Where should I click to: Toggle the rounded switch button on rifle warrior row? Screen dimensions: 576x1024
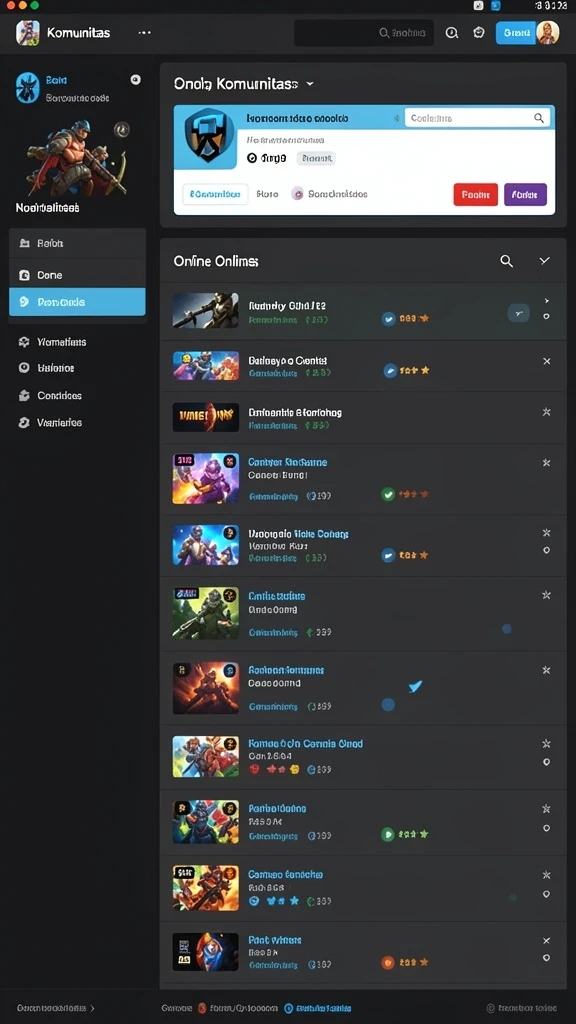pyautogui.click(x=519, y=313)
